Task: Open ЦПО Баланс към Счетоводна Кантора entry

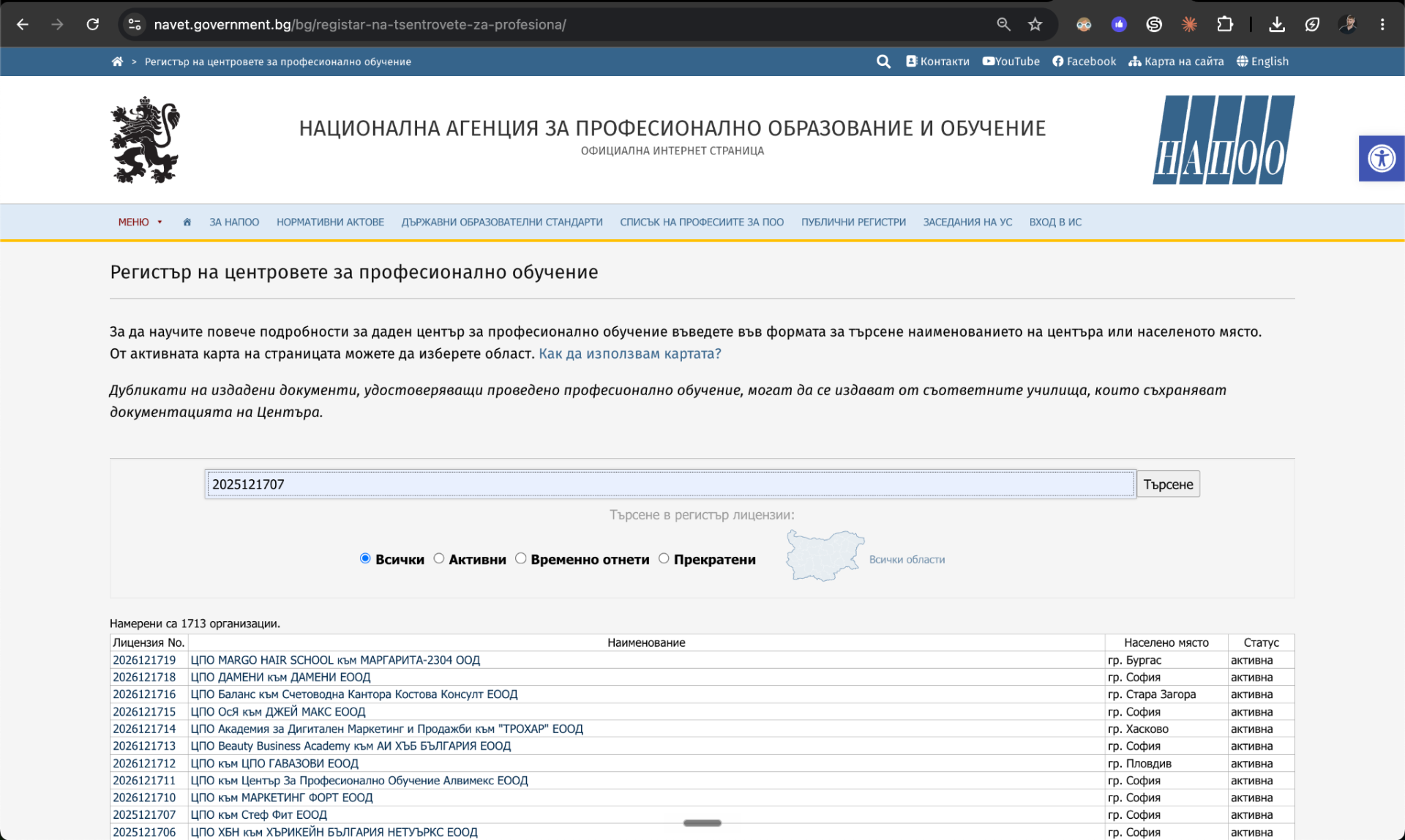Action: coord(353,694)
